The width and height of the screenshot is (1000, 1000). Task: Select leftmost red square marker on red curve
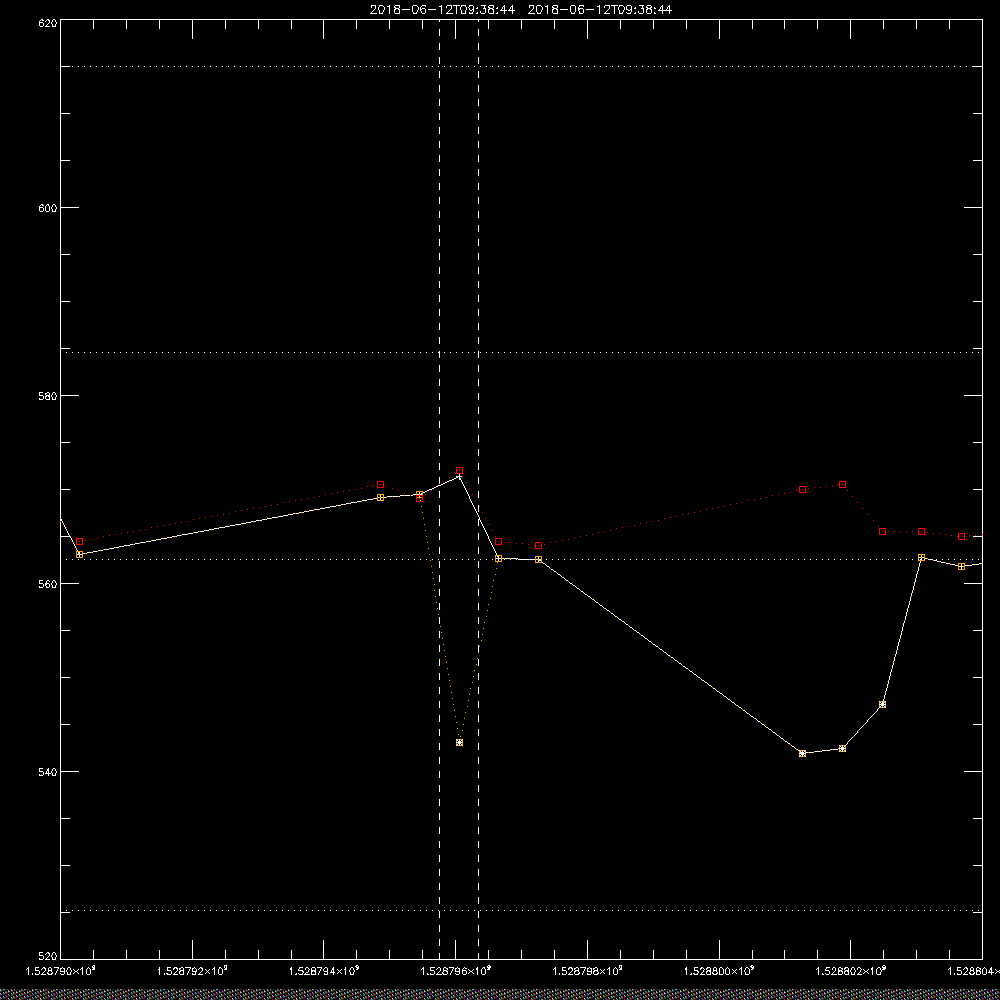(79, 541)
